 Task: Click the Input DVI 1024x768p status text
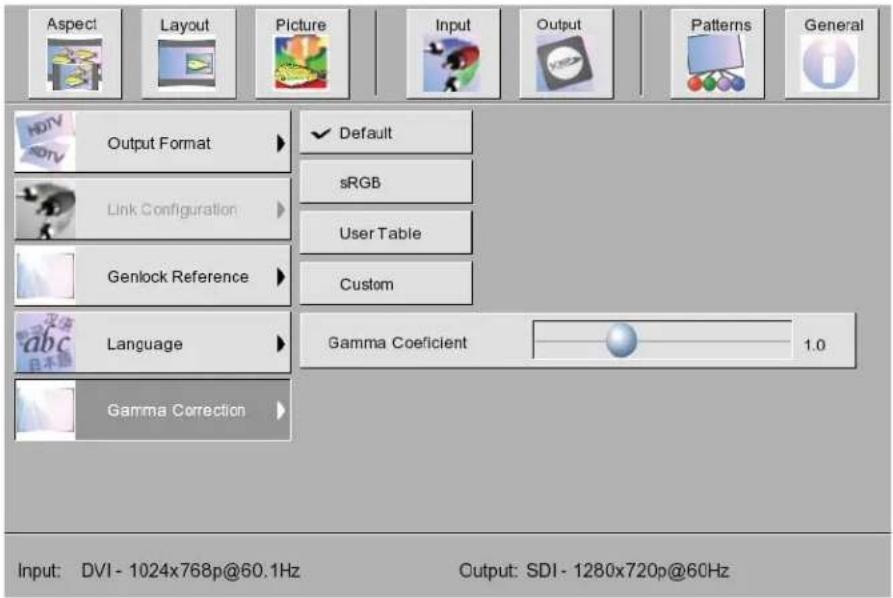click(x=159, y=570)
